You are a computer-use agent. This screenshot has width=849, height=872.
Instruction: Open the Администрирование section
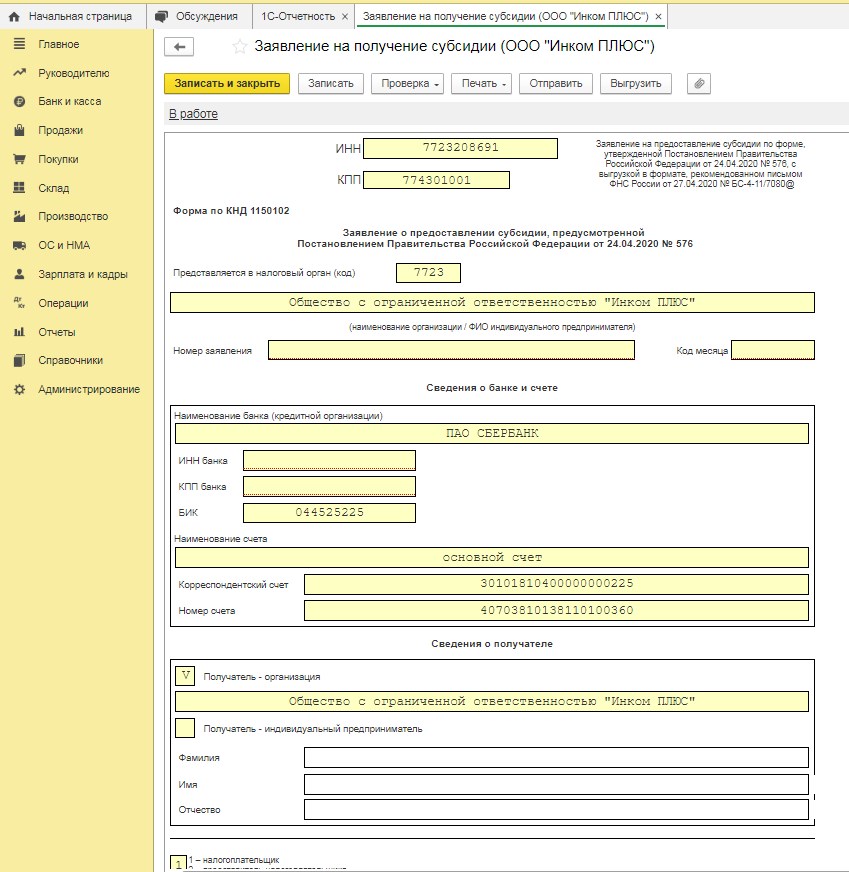(x=89, y=389)
